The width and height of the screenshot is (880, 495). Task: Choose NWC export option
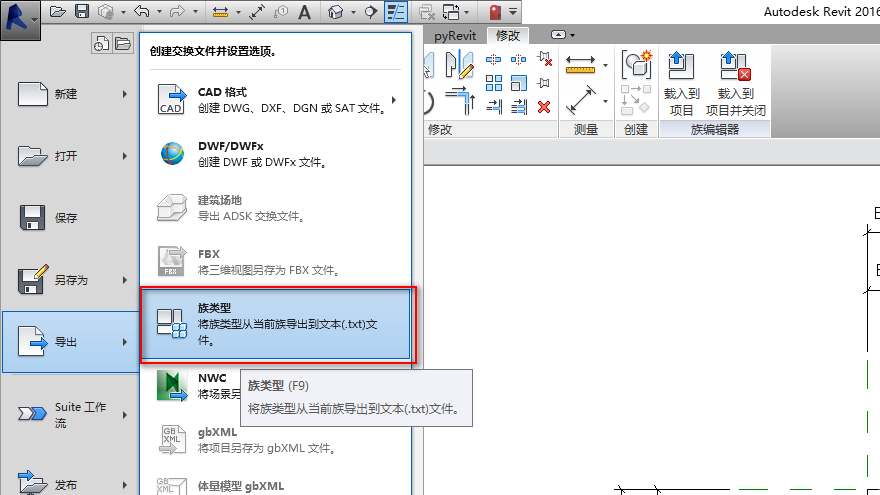[x=191, y=386]
